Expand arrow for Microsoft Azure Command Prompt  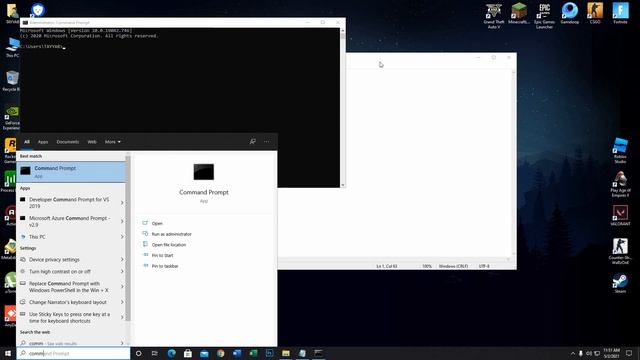(x=122, y=221)
